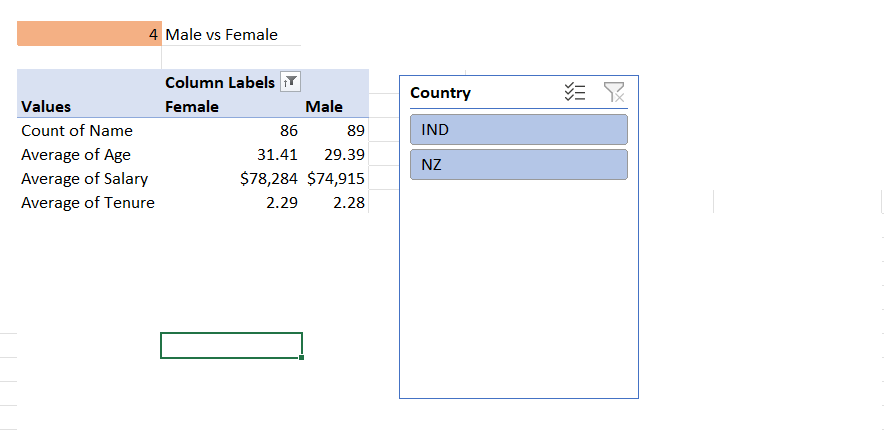The width and height of the screenshot is (884, 439).
Task: Select the Average of Tenure row label
Action: [x=88, y=203]
